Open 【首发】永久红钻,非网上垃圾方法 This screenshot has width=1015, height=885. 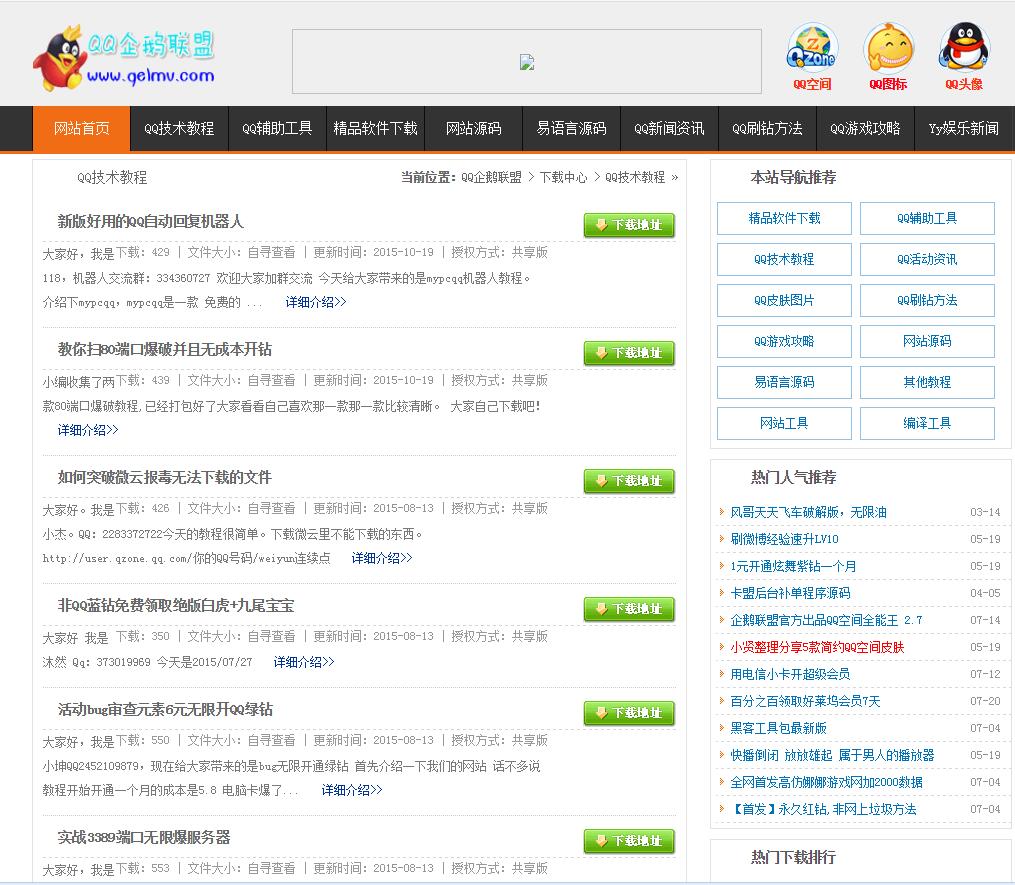coord(823,809)
